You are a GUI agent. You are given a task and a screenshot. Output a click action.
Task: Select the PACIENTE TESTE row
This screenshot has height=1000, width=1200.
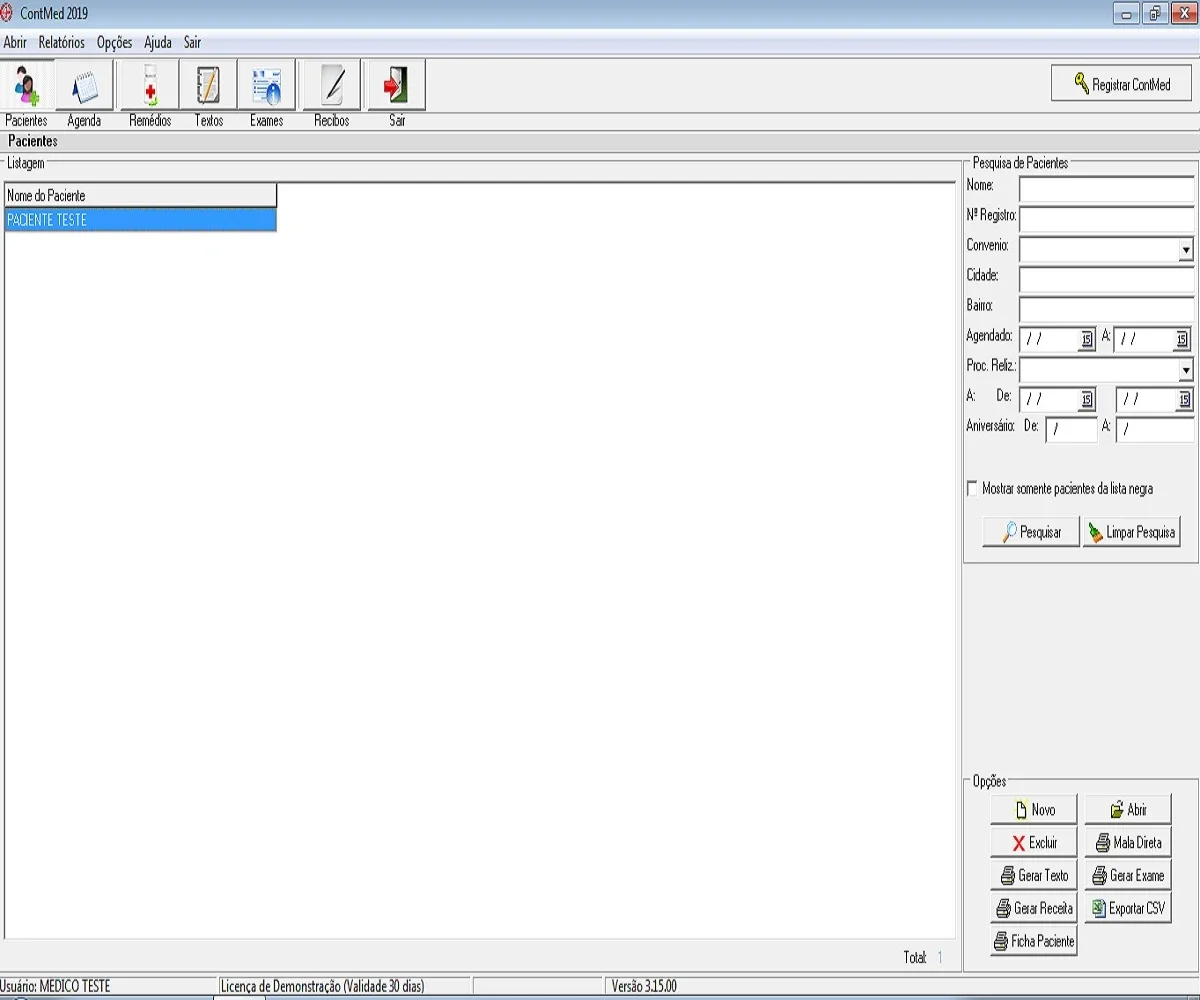pos(140,220)
